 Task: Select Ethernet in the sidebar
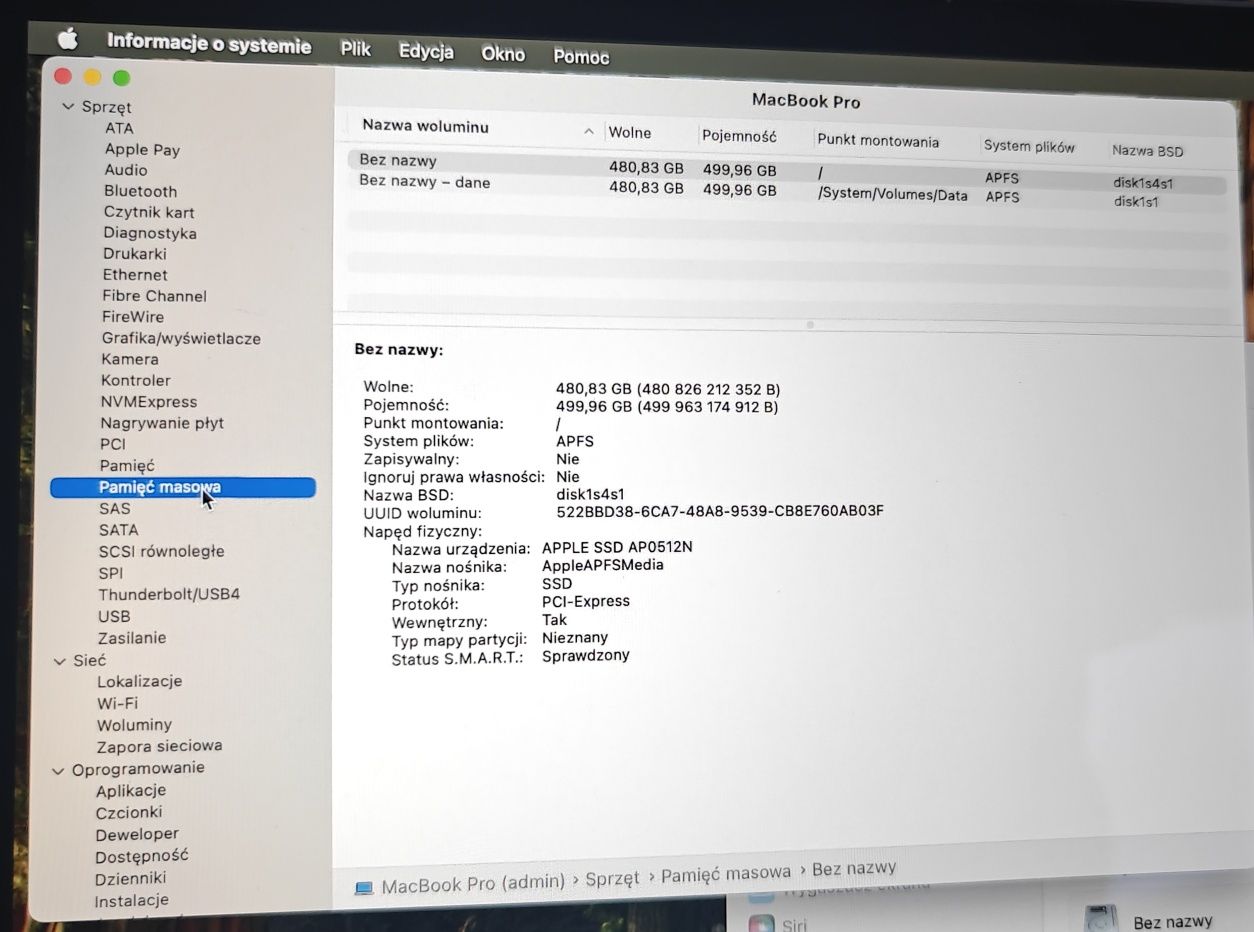(135, 275)
